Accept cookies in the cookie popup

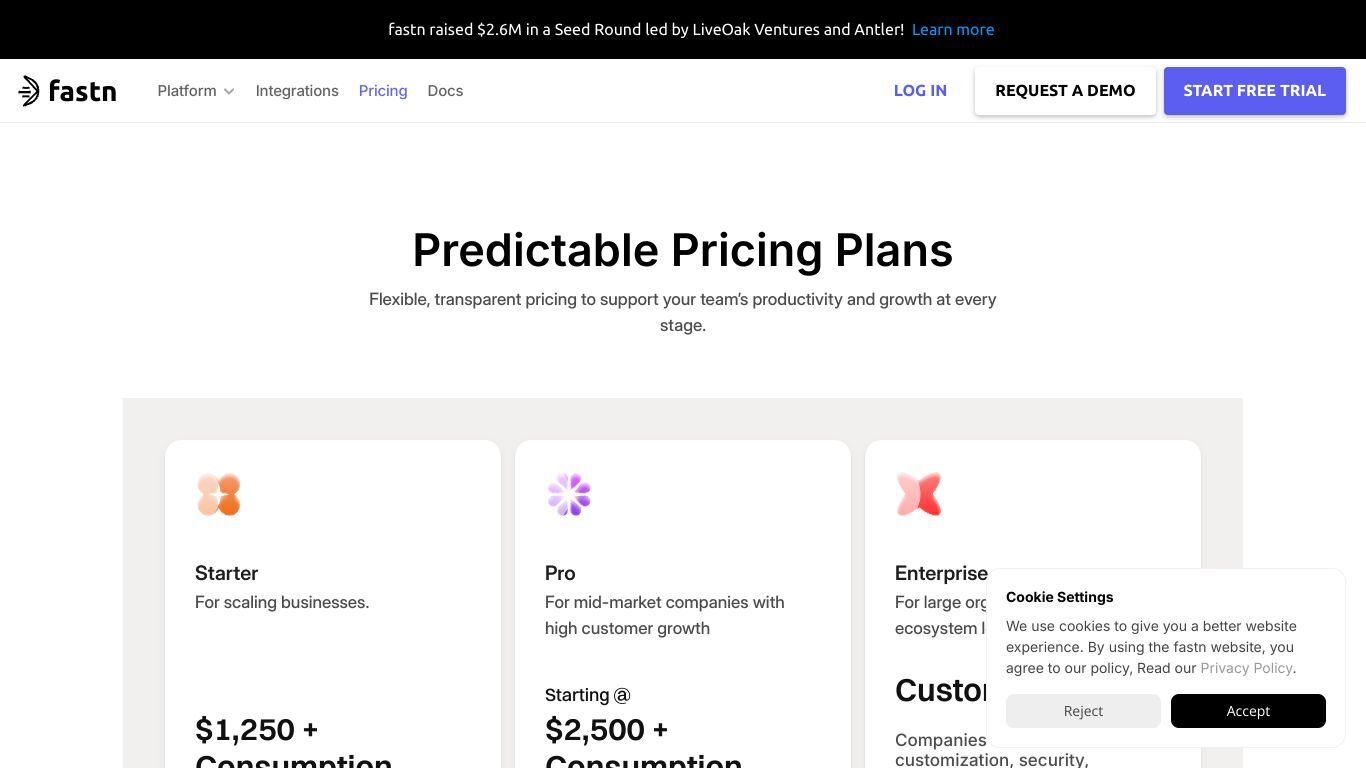click(x=1248, y=711)
